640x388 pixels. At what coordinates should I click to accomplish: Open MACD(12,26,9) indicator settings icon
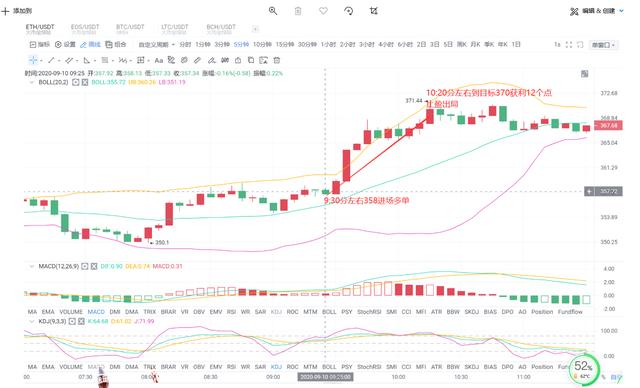pyautogui.click(x=84, y=266)
